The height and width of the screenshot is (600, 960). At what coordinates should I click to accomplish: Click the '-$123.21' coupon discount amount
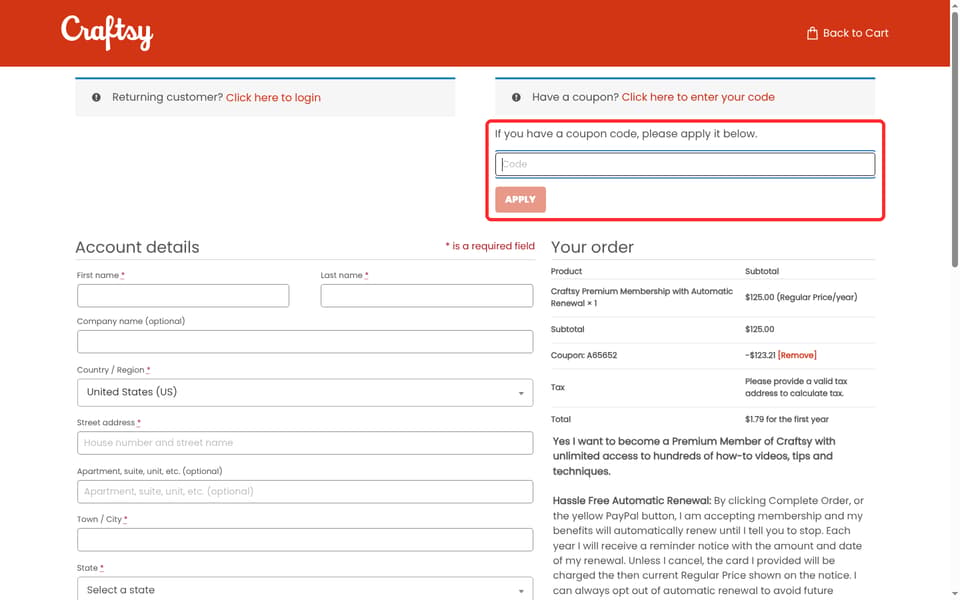[760, 355]
